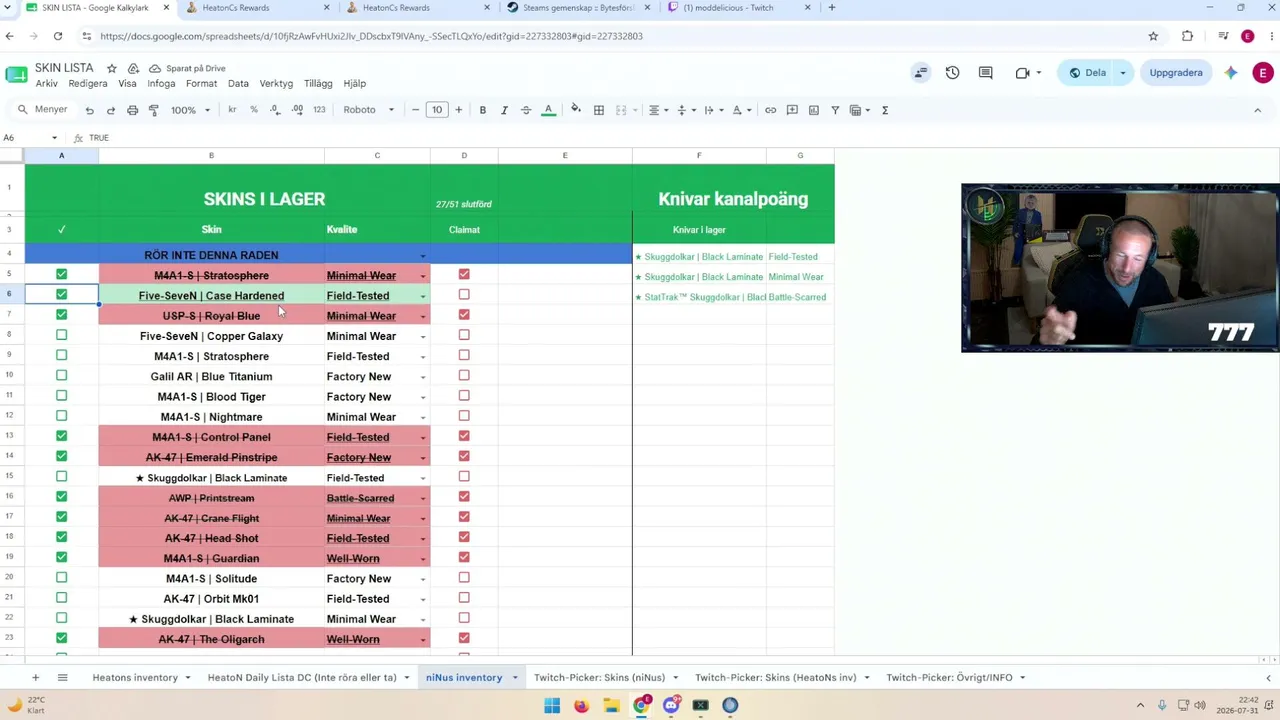The image size is (1280, 720).
Task: Undo the last action in the toolbar
Action: click(90, 110)
